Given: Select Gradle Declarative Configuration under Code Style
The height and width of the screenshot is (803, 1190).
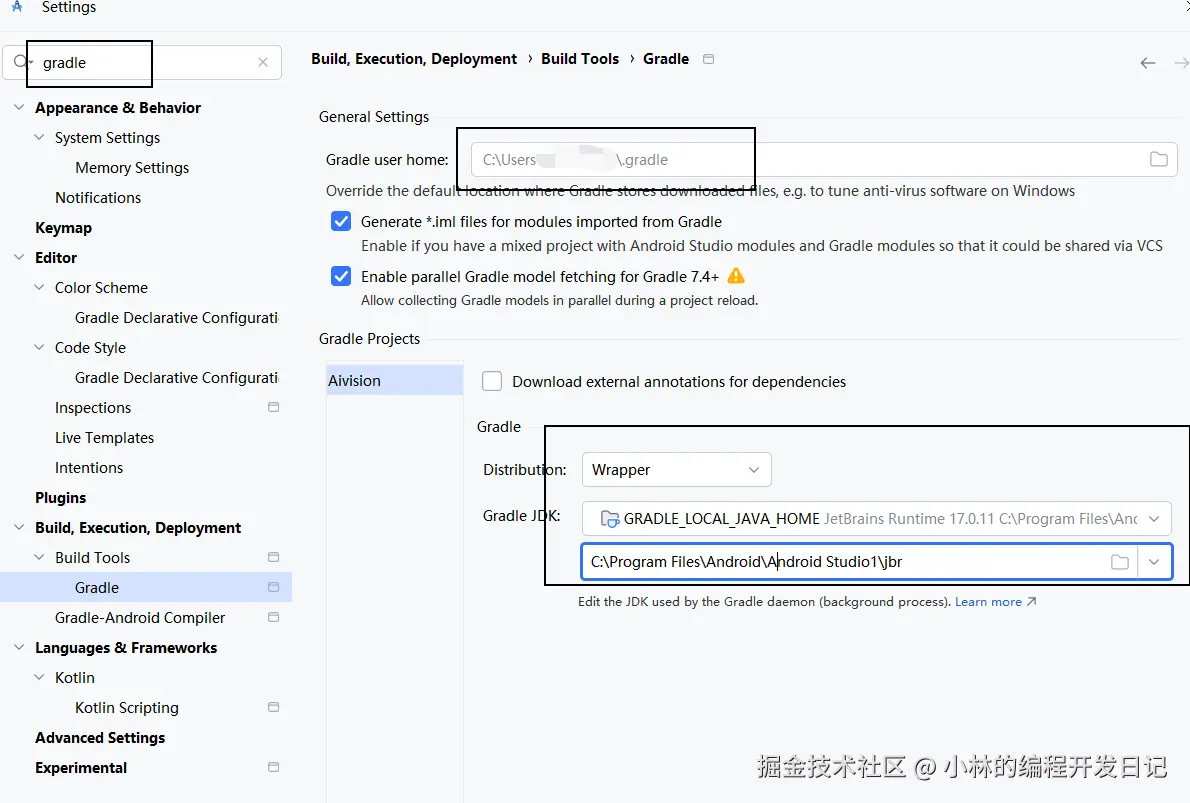Looking at the screenshot, I should [x=176, y=377].
